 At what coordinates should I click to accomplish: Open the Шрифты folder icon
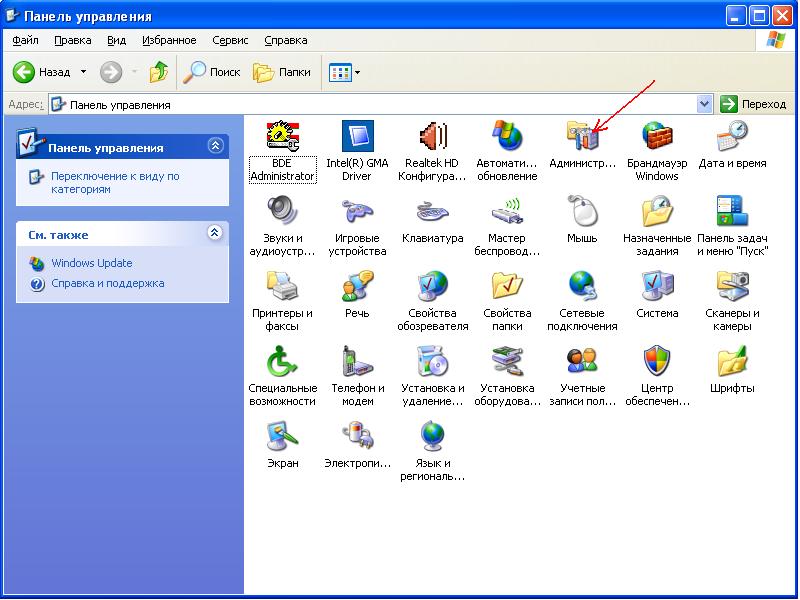point(732,362)
